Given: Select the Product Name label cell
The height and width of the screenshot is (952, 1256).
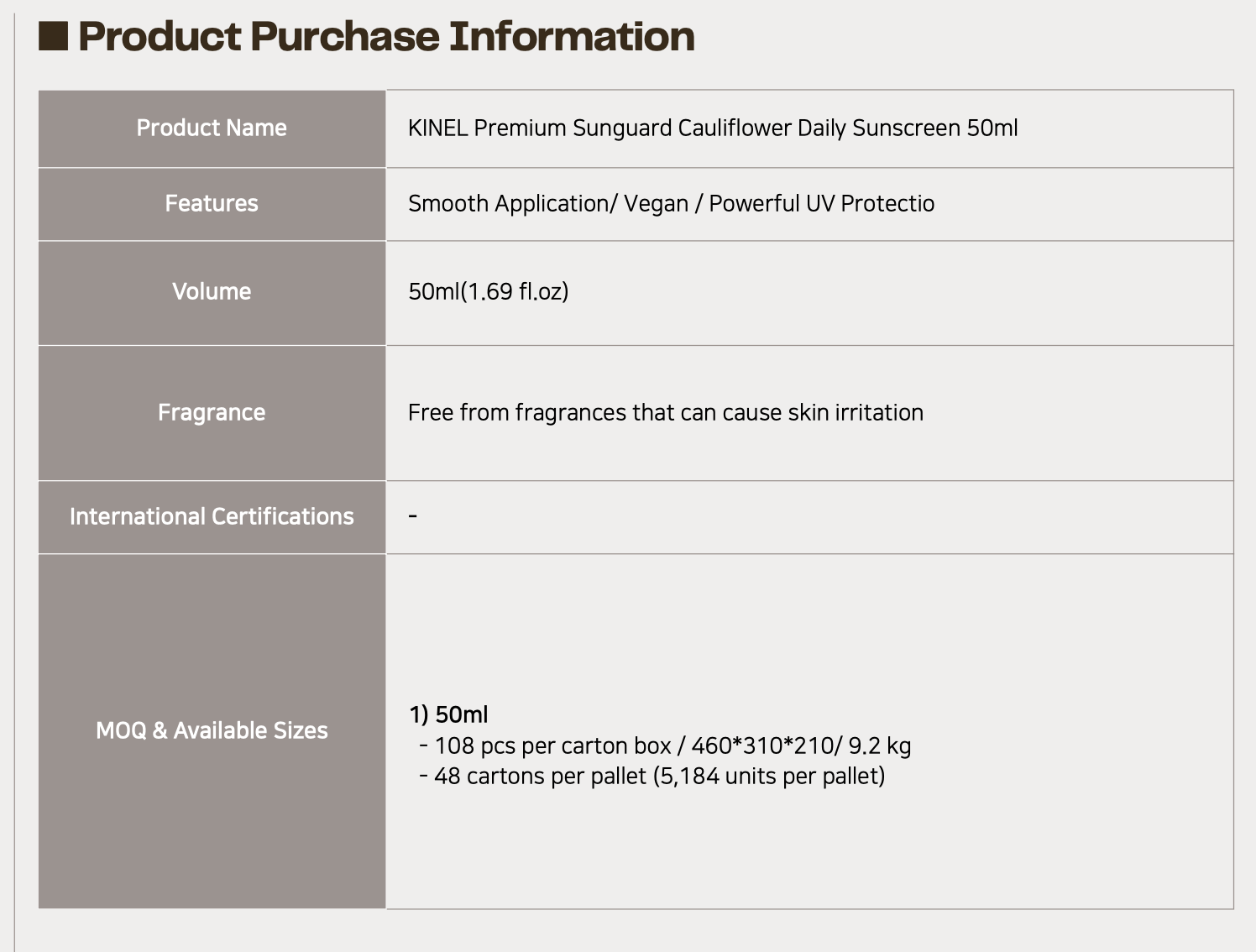Looking at the screenshot, I should point(212,128).
